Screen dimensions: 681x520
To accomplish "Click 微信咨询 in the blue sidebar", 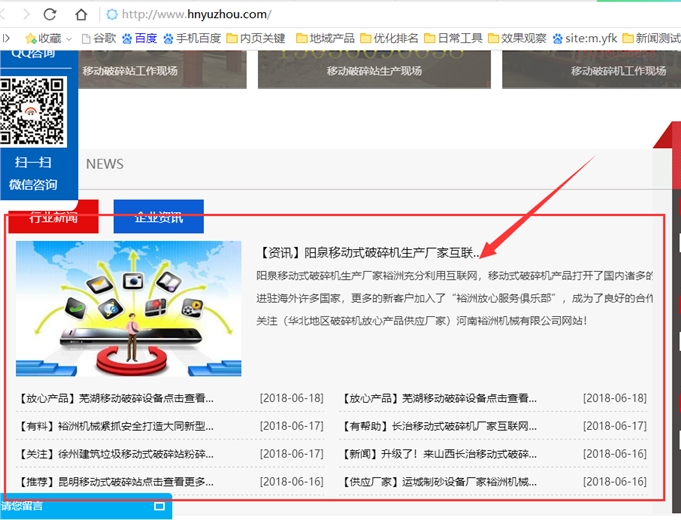I will pyautogui.click(x=33, y=185).
